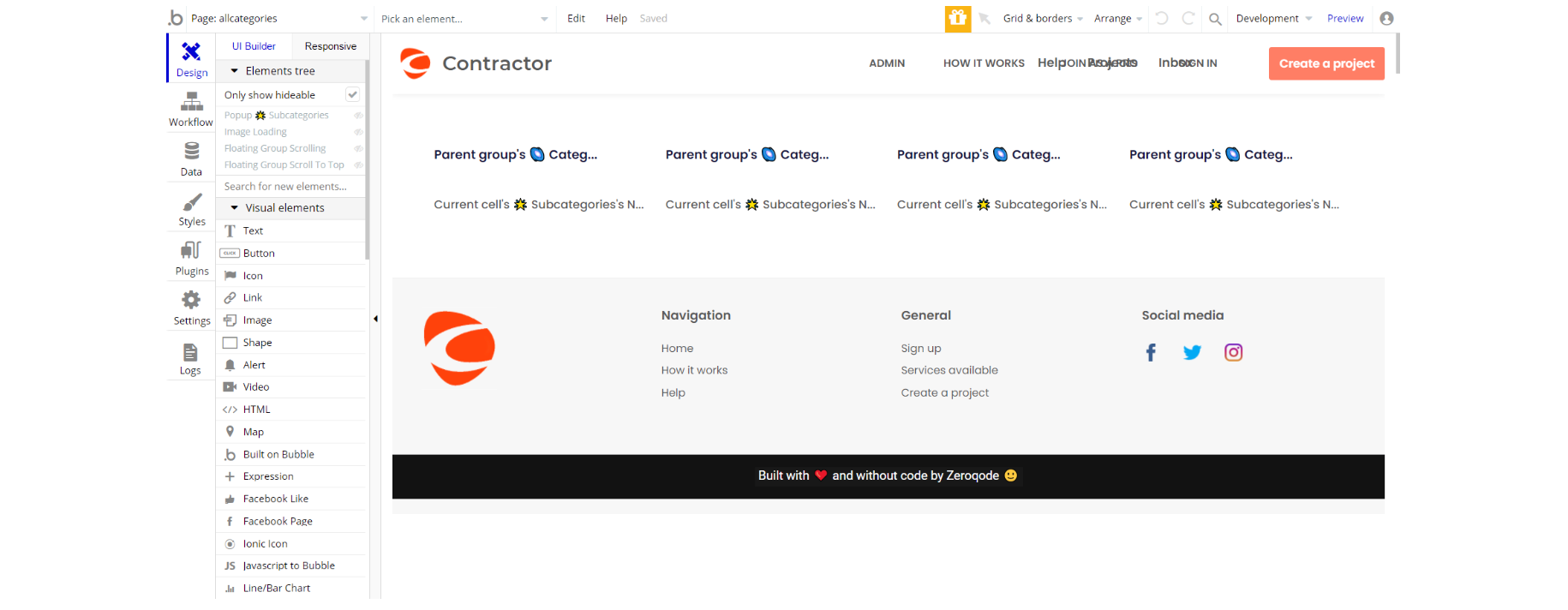This screenshot has width=1568, height=610.
Task: Add an Expression element
Action: click(292, 476)
